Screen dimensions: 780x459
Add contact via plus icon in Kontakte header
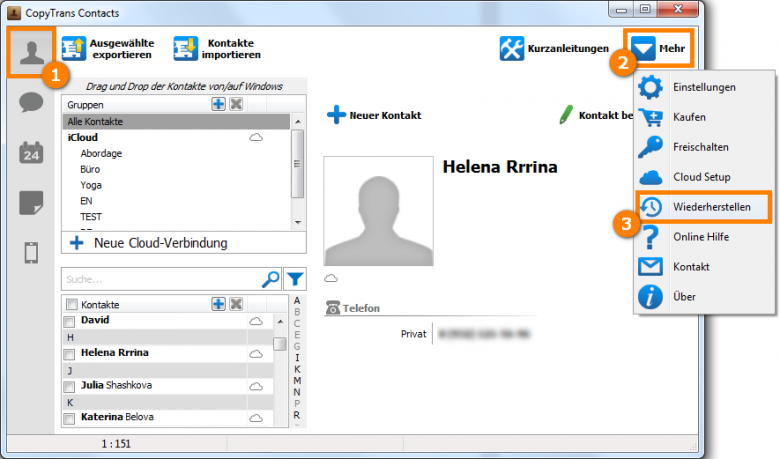[x=218, y=304]
